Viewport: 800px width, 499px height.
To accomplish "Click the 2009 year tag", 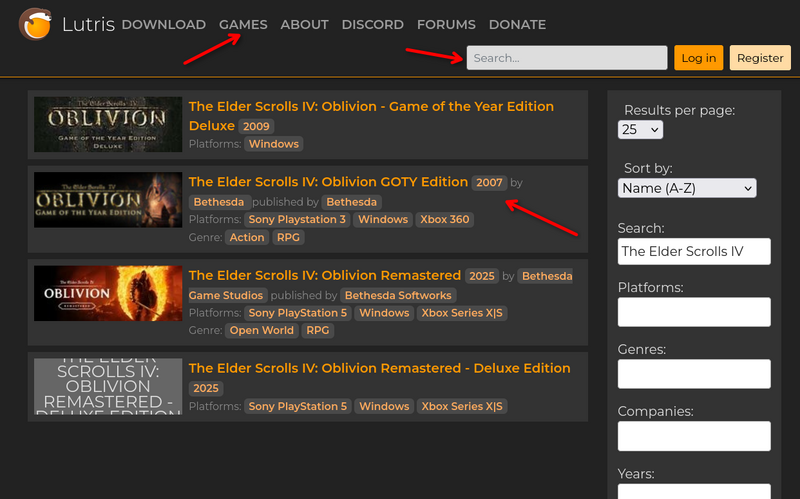I will (x=256, y=127).
